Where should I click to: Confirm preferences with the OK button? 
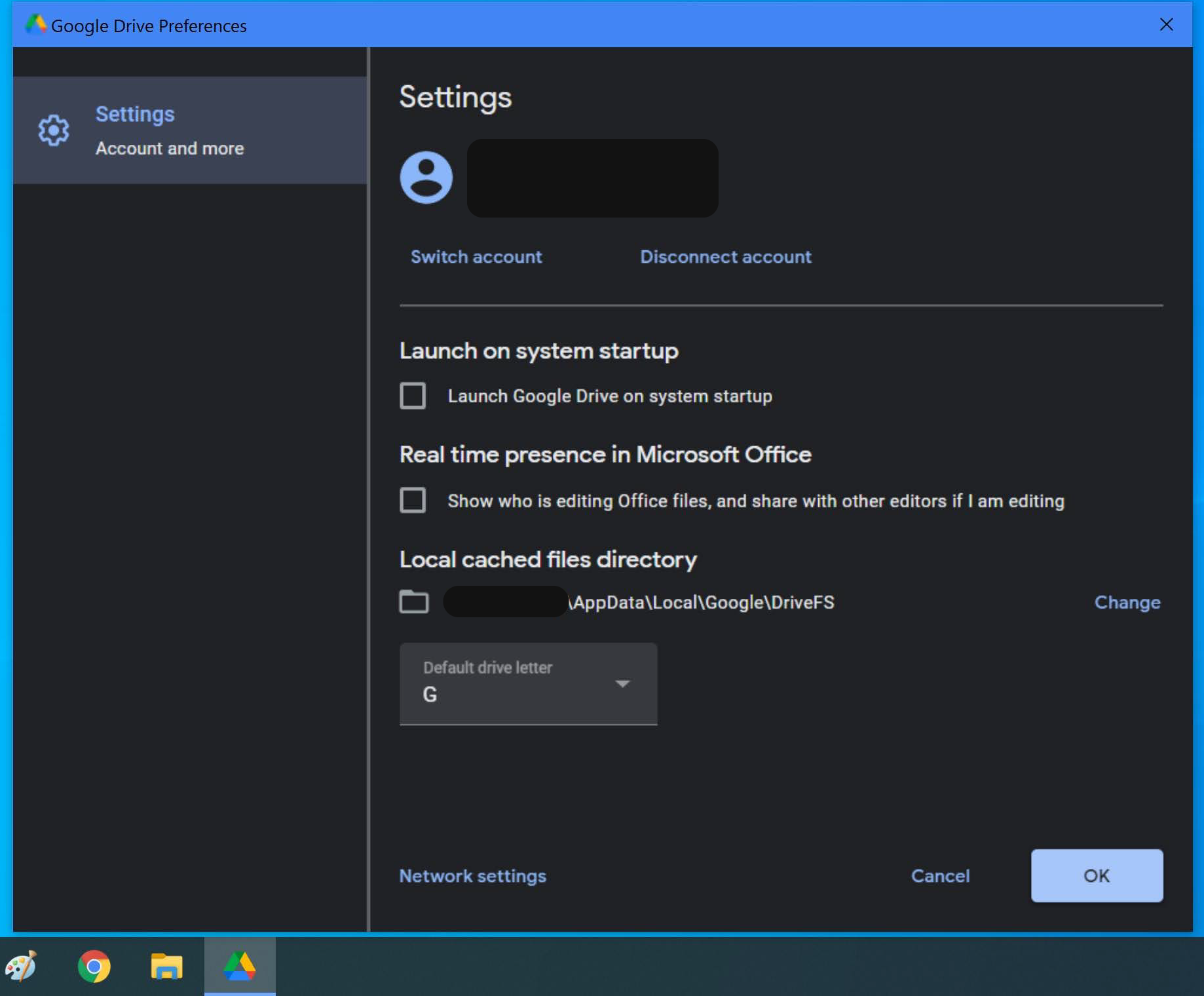pos(1097,876)
